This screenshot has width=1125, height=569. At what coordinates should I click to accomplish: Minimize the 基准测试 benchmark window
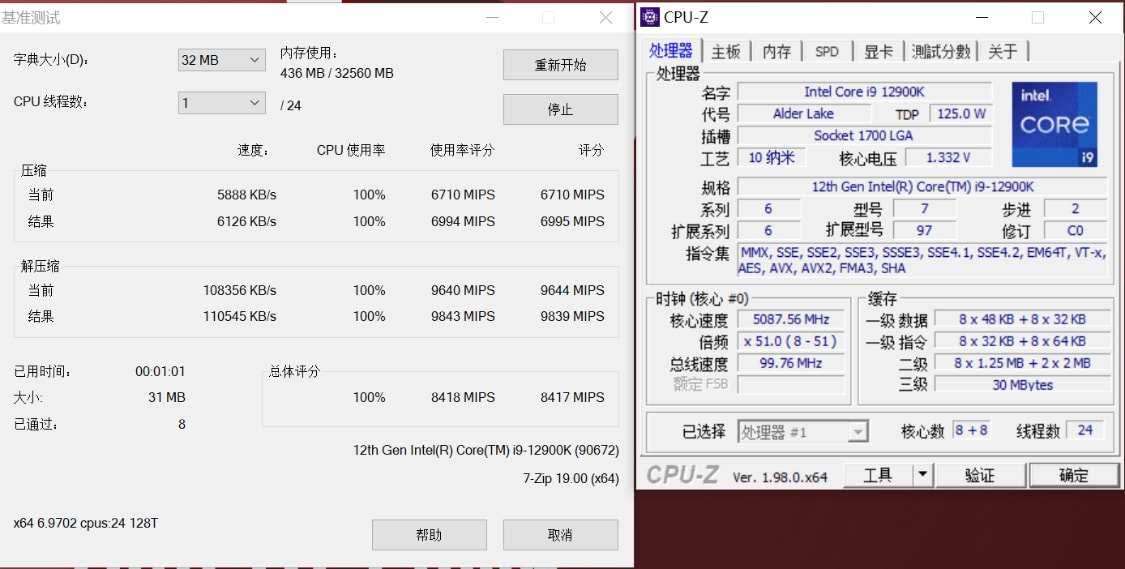[492, 18]
